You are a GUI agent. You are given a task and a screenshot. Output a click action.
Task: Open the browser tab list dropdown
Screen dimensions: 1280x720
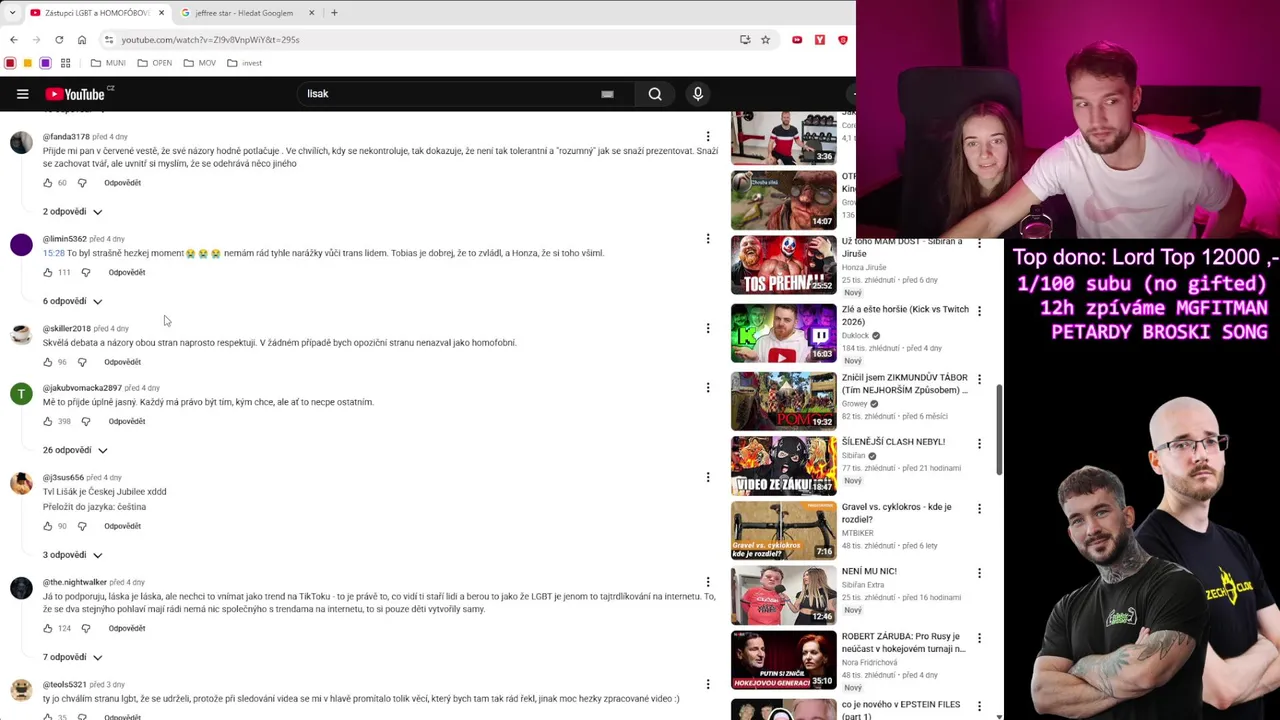coord(12,13)
